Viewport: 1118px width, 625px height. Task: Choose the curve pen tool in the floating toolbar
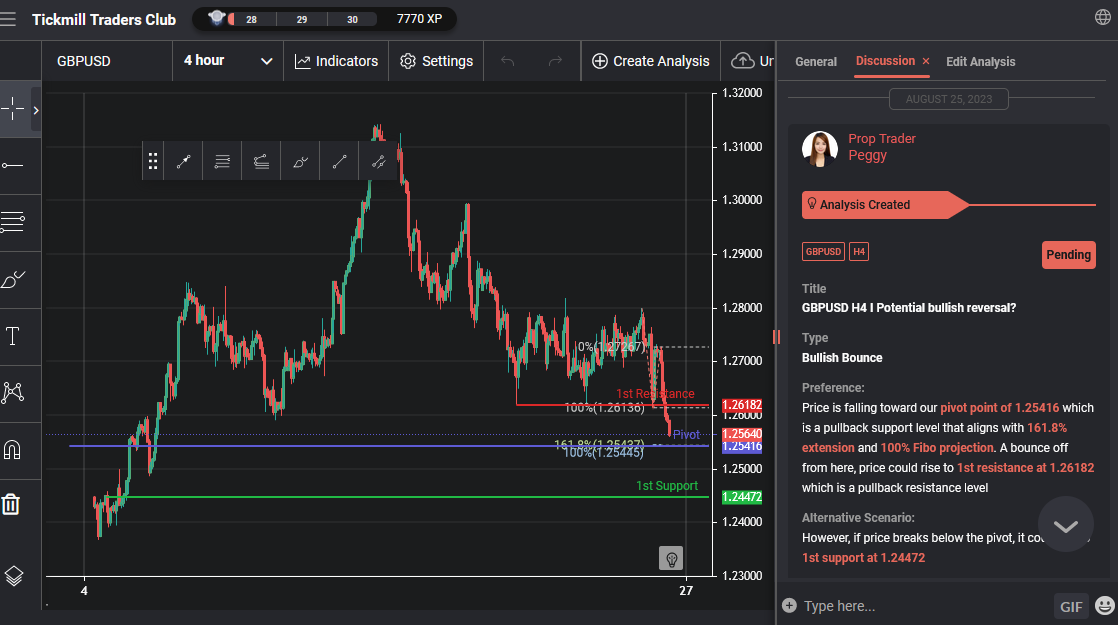[x=300, y=161]
